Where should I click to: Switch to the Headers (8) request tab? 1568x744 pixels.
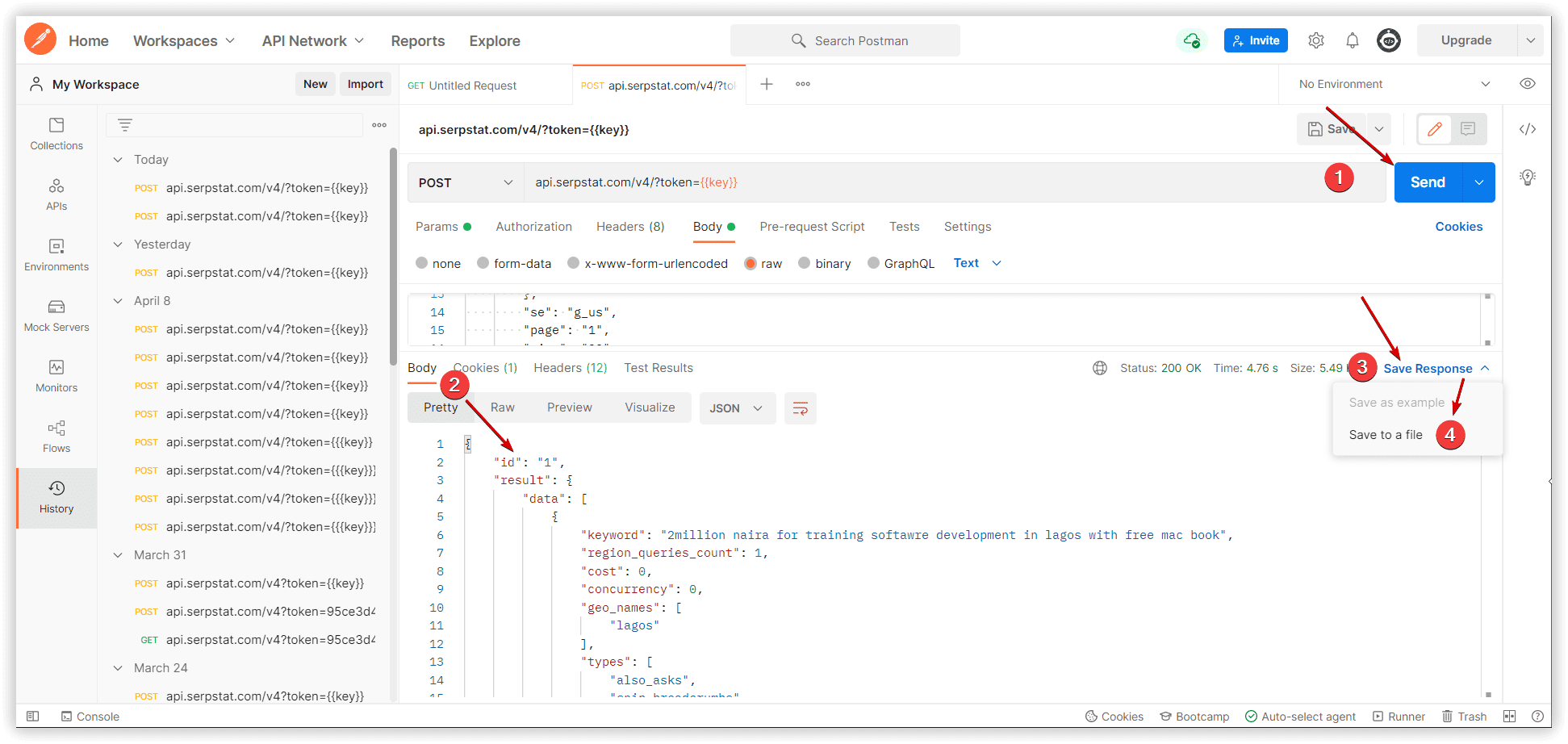pyautogui.click(x=630, y=227)
